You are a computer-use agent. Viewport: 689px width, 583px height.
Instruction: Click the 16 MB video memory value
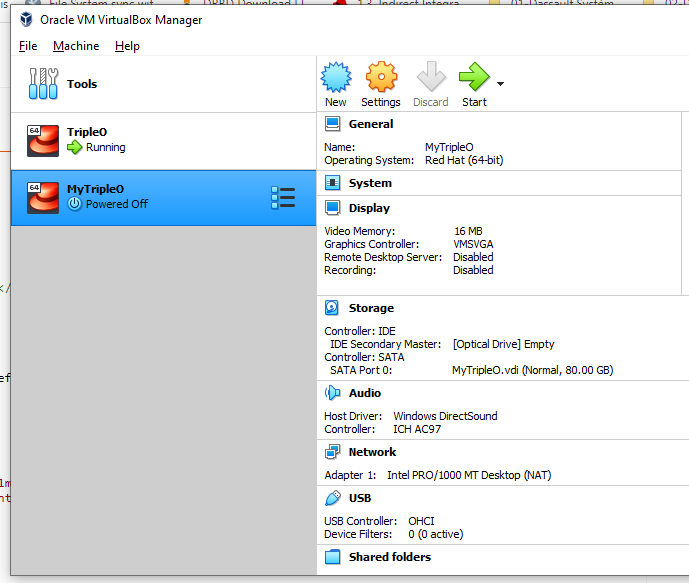(x=468, y=231)
